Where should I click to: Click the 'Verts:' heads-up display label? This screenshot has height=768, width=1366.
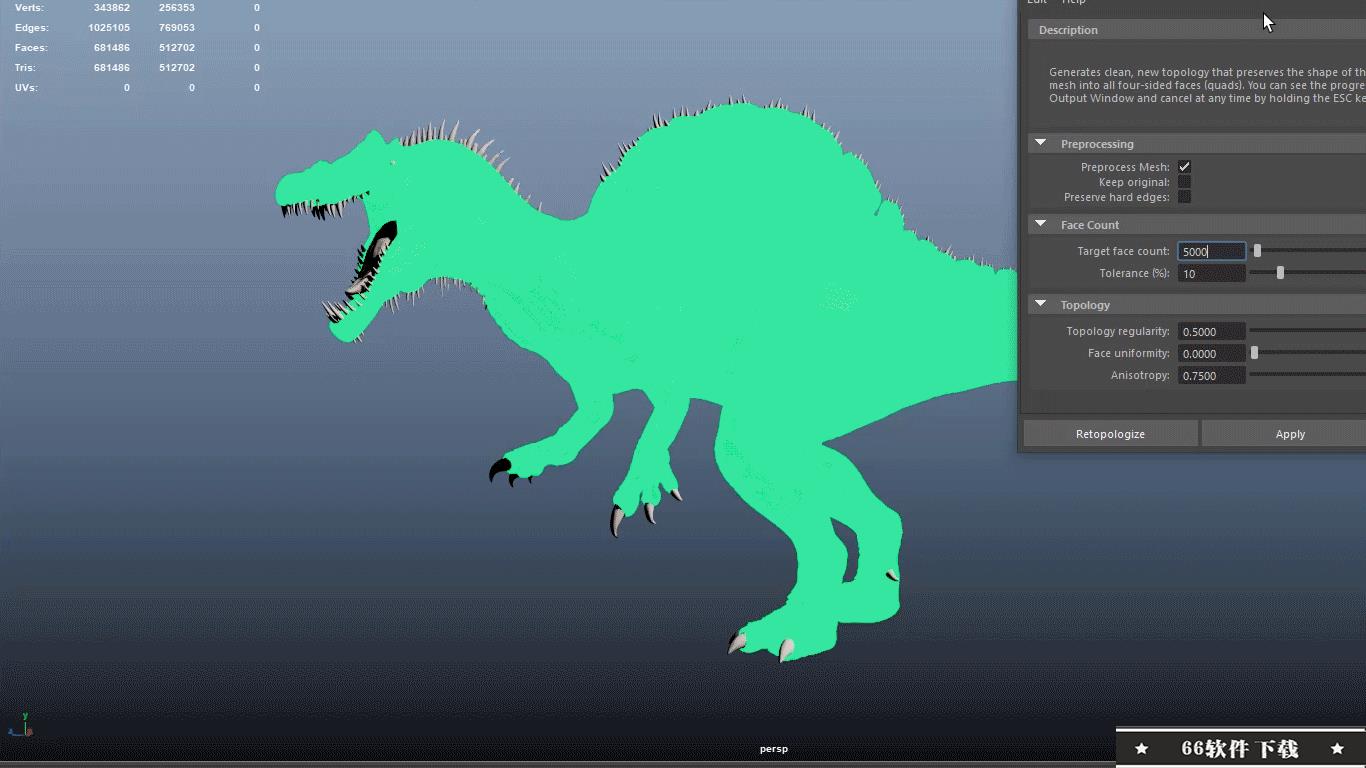coord(29,8)
